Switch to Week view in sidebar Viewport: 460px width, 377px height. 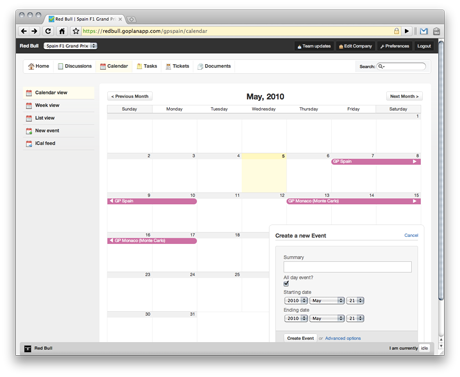point(59,105)
